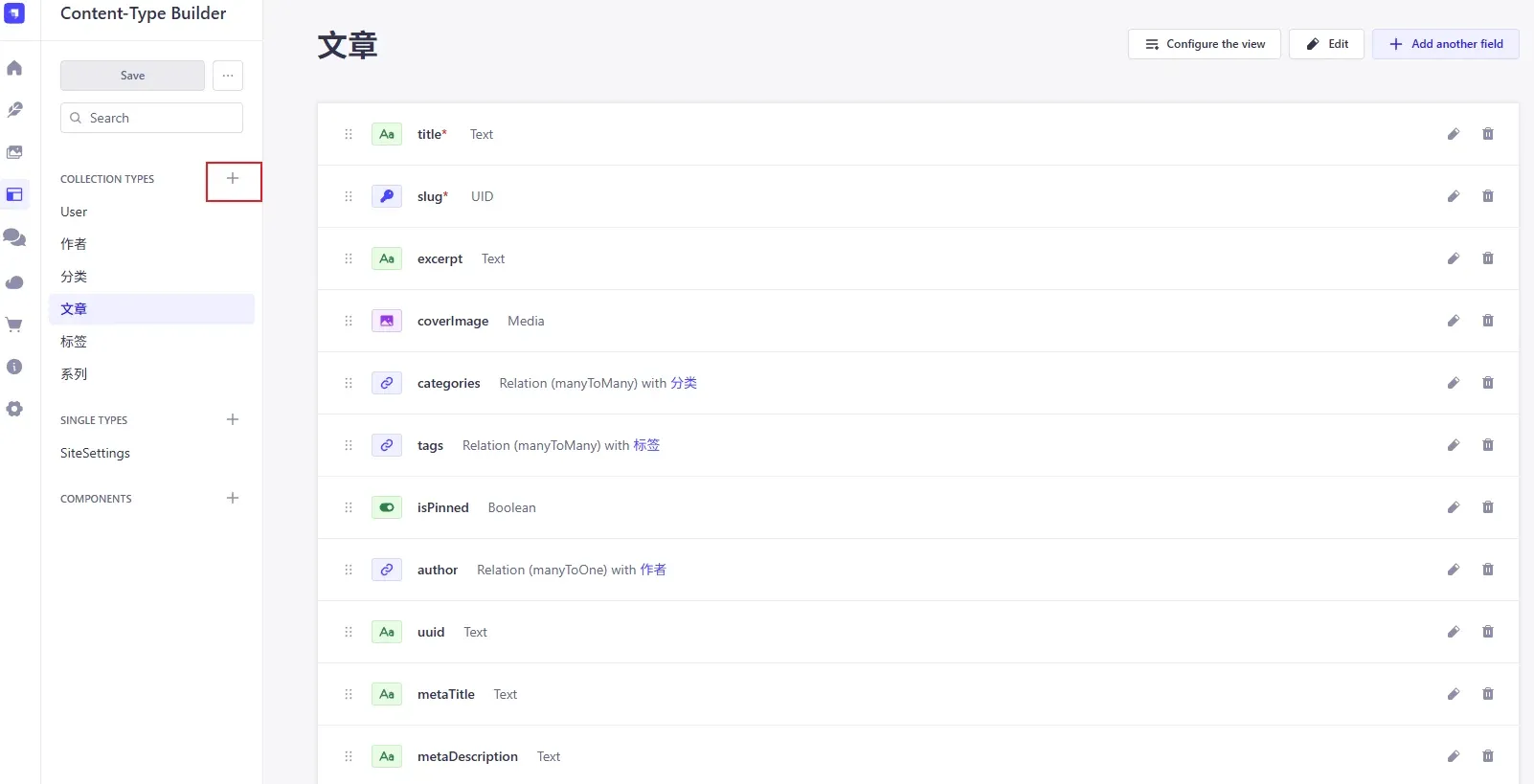This screenshot has height=784, width=1534.
Task: Open Strapi home dashboard icon
Action: coord(14,68)
